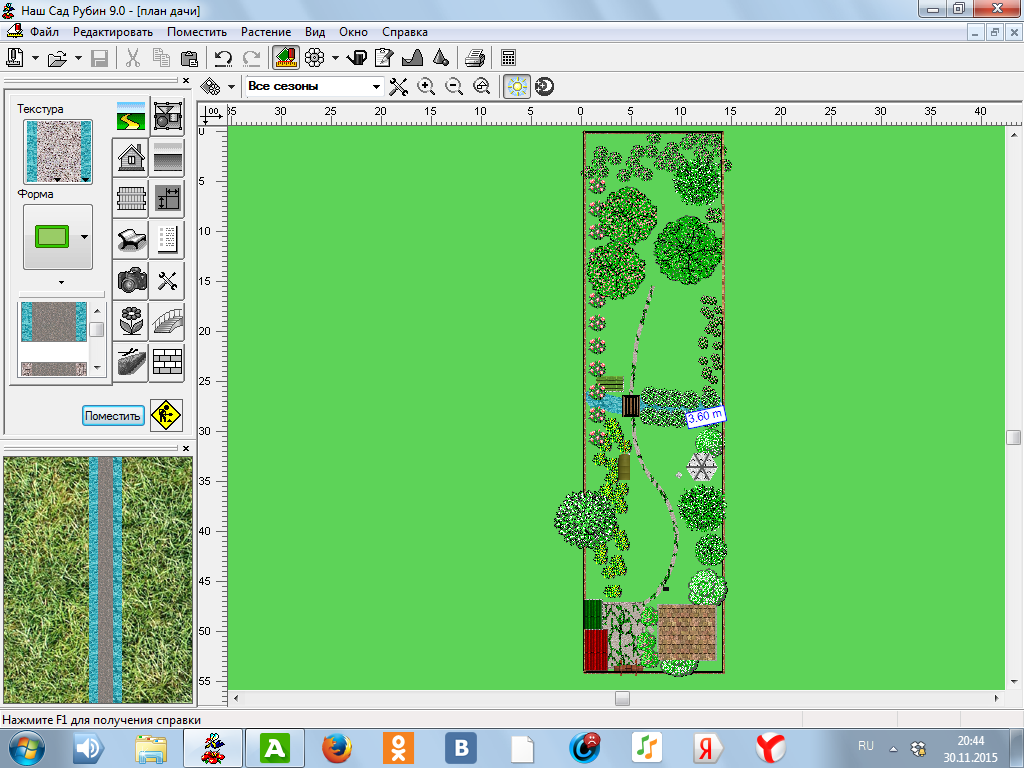Open the Растение menu
This screenshot has height=768, width=1024.
coord(266,32)
